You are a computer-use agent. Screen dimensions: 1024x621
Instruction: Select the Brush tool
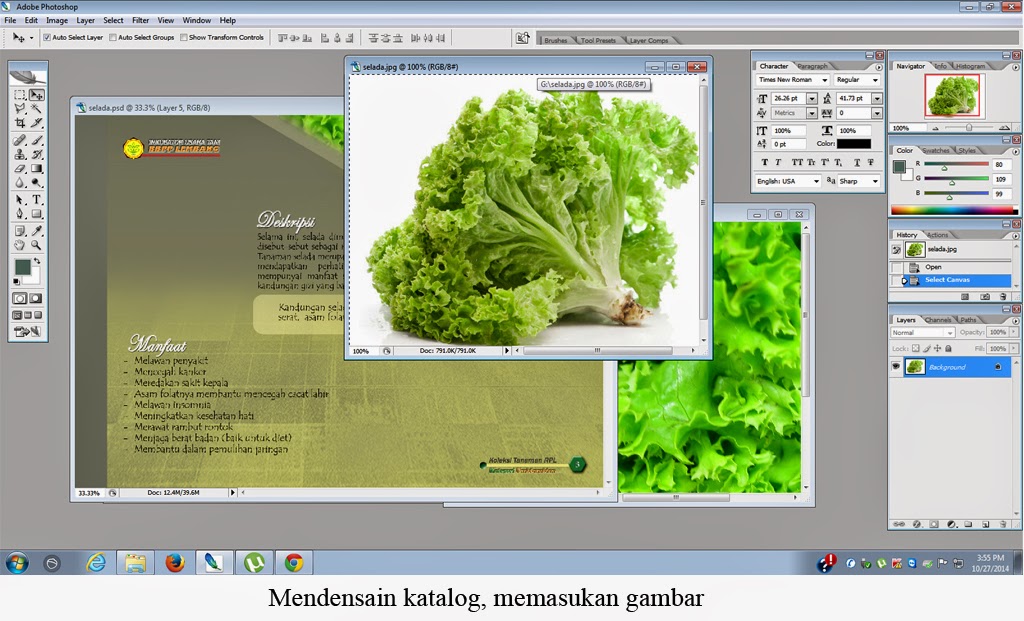click(37, 140)
